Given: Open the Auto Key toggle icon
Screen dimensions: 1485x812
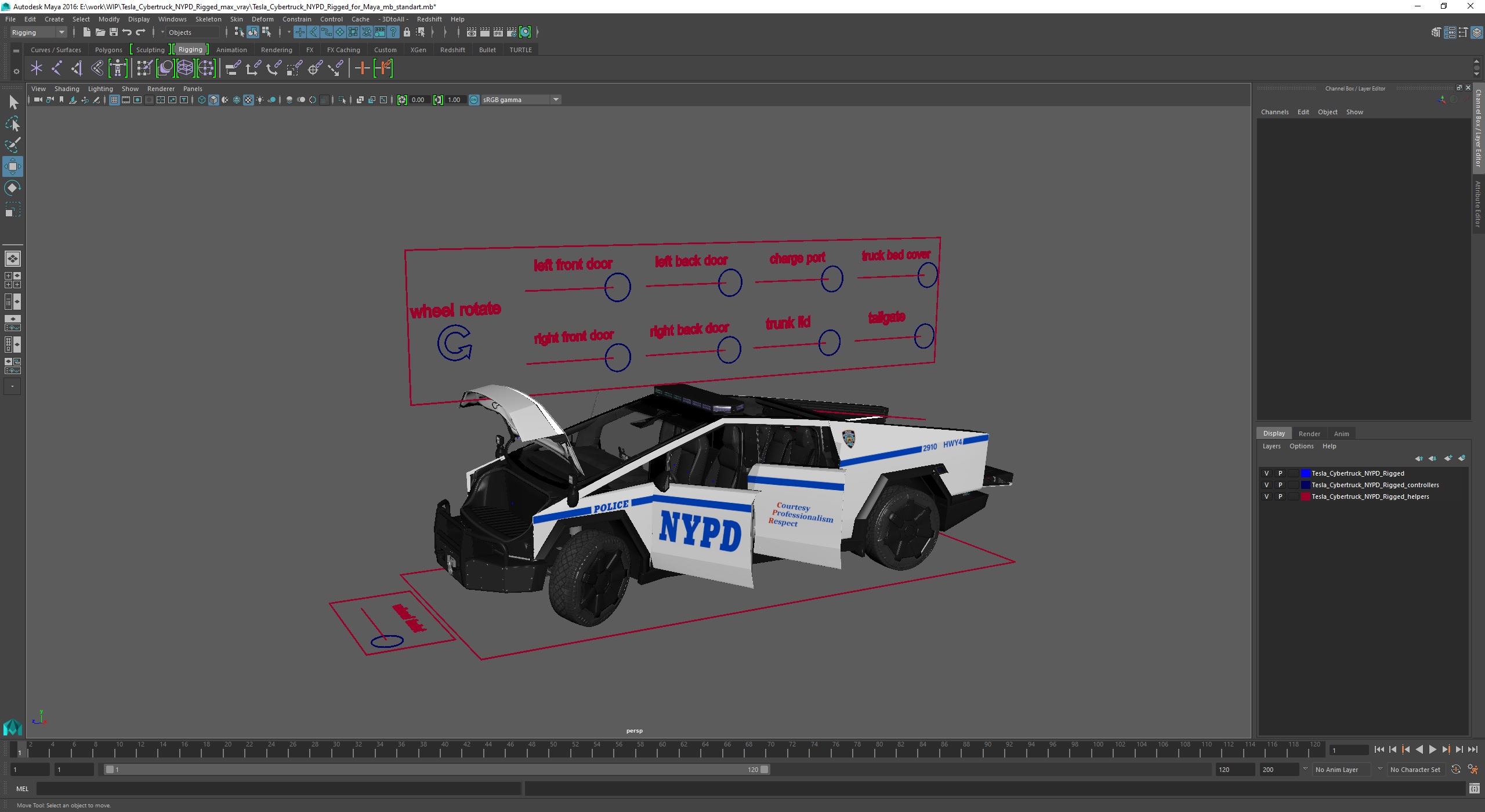Looking at the screenshot, I should tap(1456, 769).
